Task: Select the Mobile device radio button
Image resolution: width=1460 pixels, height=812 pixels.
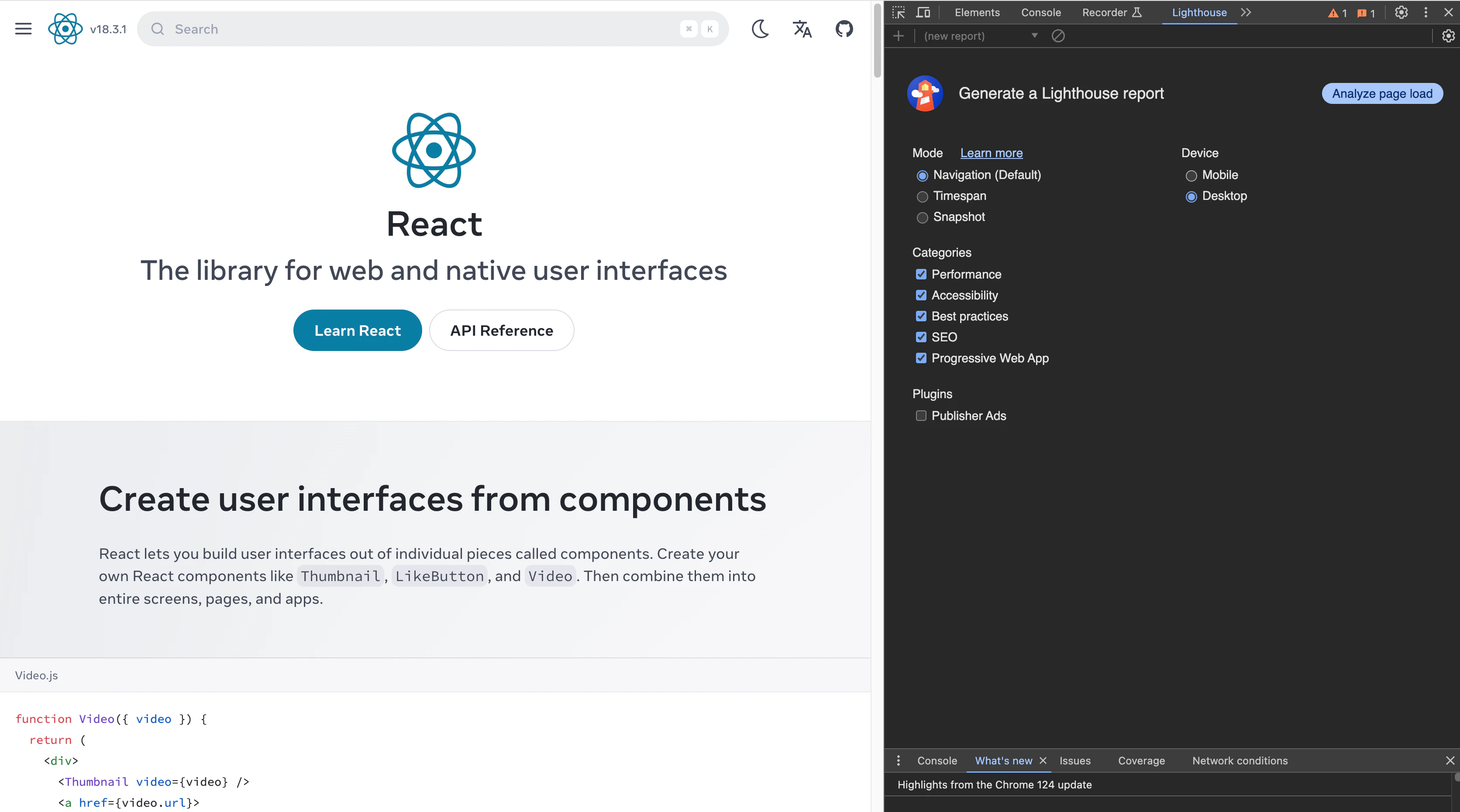Action: [1191, 175]
